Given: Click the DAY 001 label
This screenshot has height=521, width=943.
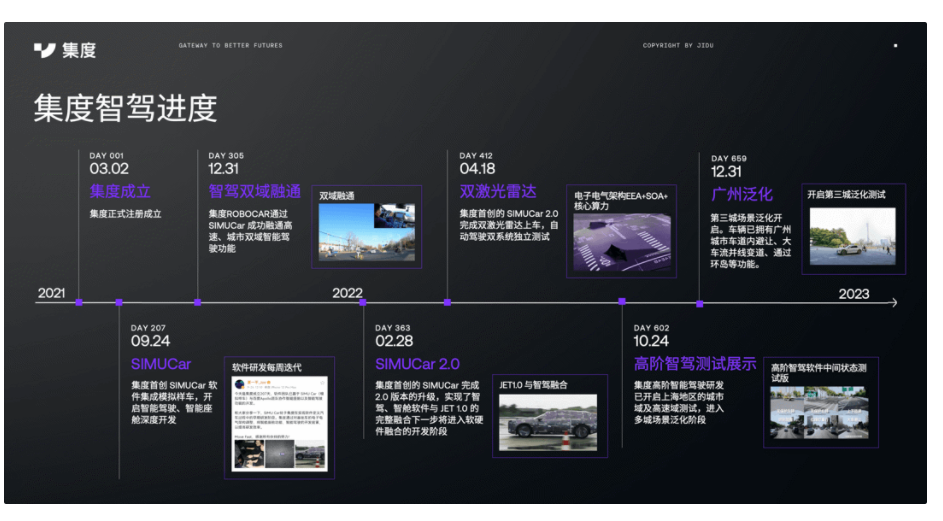Looking at the screenshot, I should (106, 156).
